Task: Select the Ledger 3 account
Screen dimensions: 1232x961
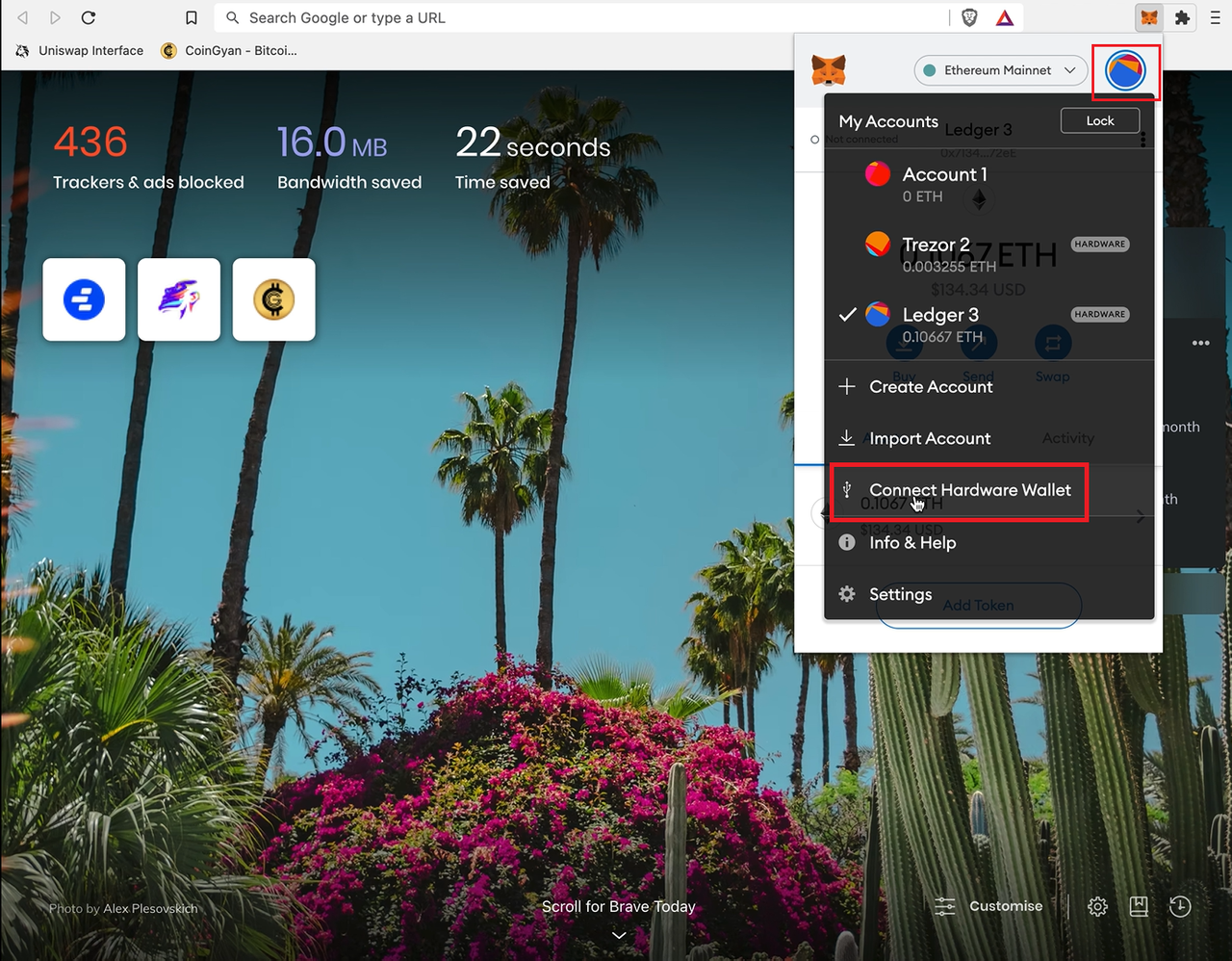Action: click(989, 325)
